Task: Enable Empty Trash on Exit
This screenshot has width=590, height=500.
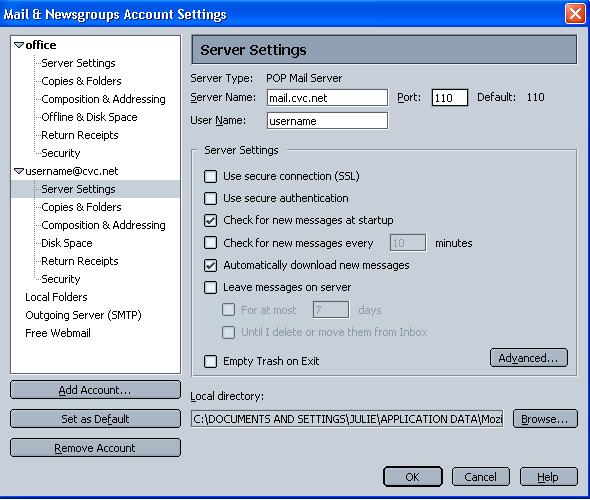Action: coord(210,361)
